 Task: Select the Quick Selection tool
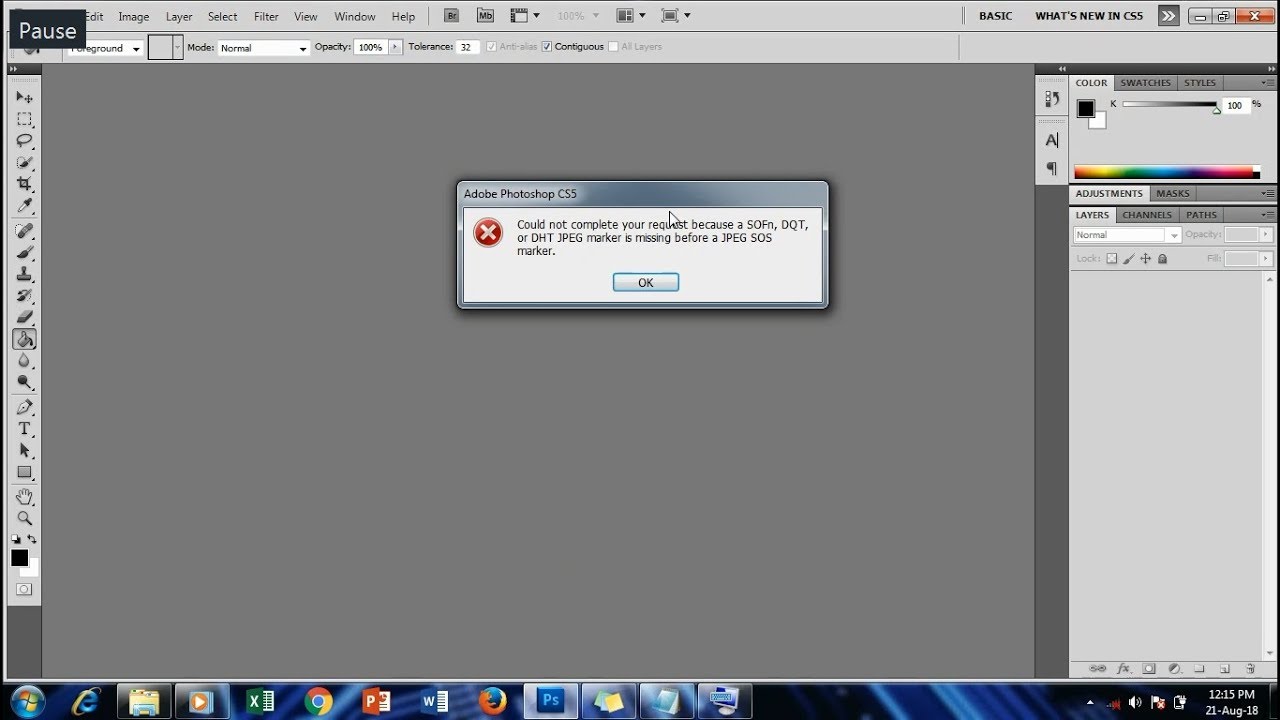point(25,162)
